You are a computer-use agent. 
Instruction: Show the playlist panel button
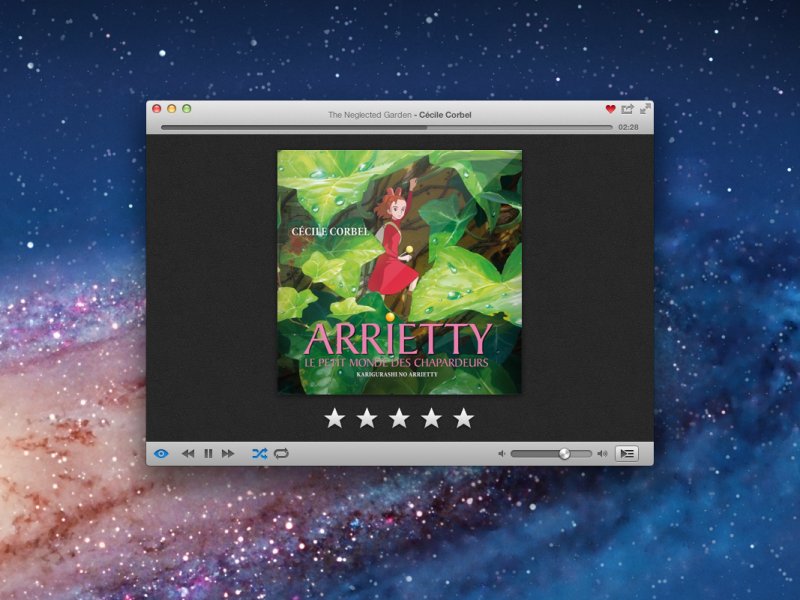[x=627, y=454]
